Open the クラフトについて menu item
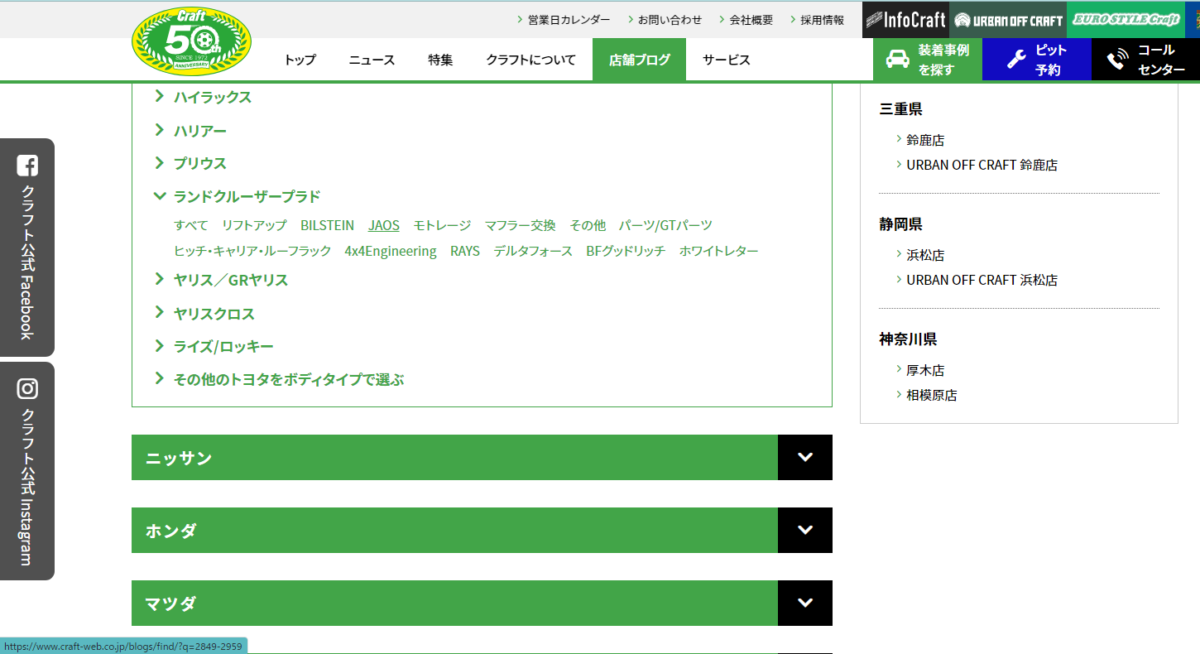This screenshot has height=654, width=1200. (x=531, y=60)
